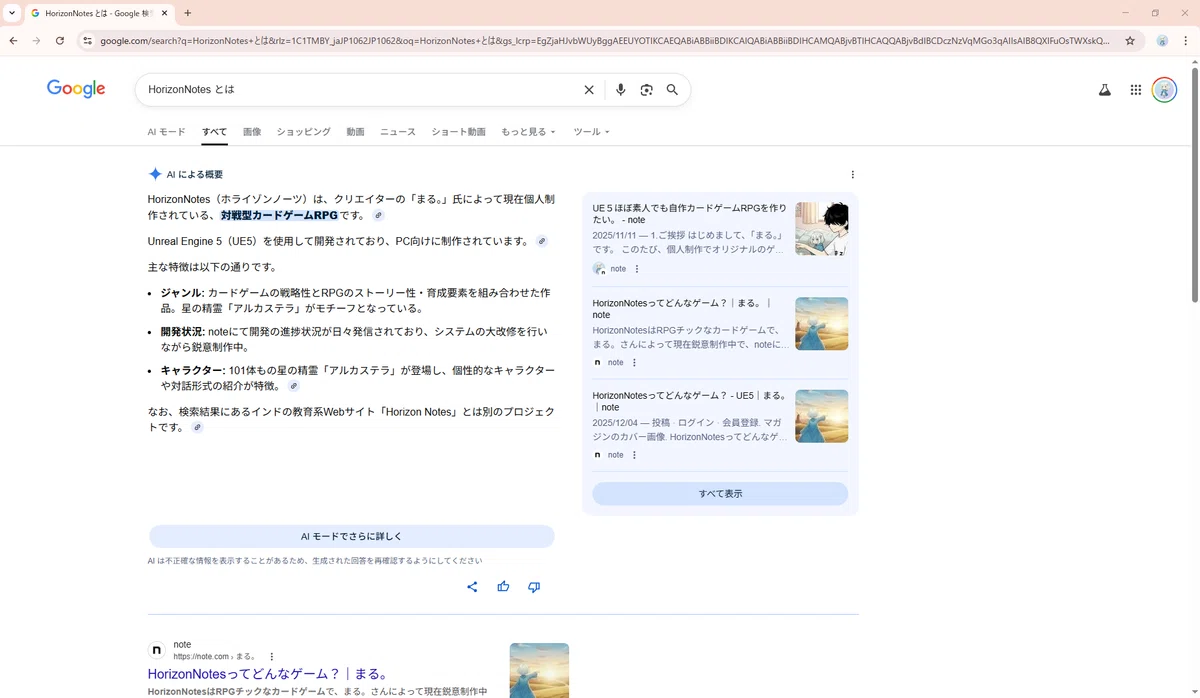The image size is (1200, 698).
Task: Open options for third note source card
Action: click(634, 455)
